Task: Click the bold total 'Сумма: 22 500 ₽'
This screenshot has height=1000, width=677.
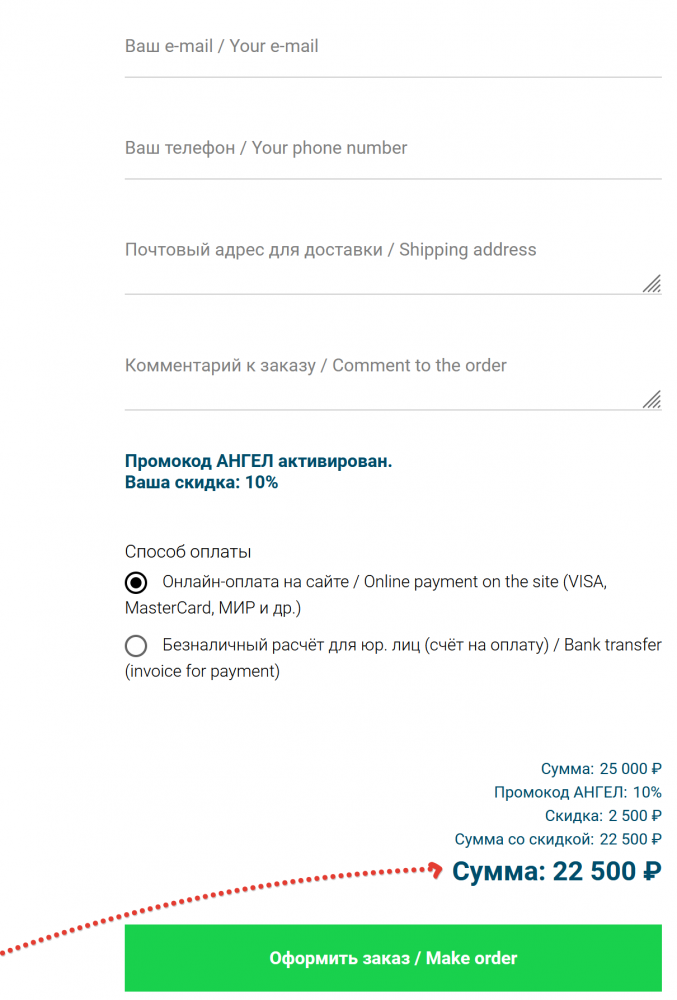Action: click(x=557, y=872)
